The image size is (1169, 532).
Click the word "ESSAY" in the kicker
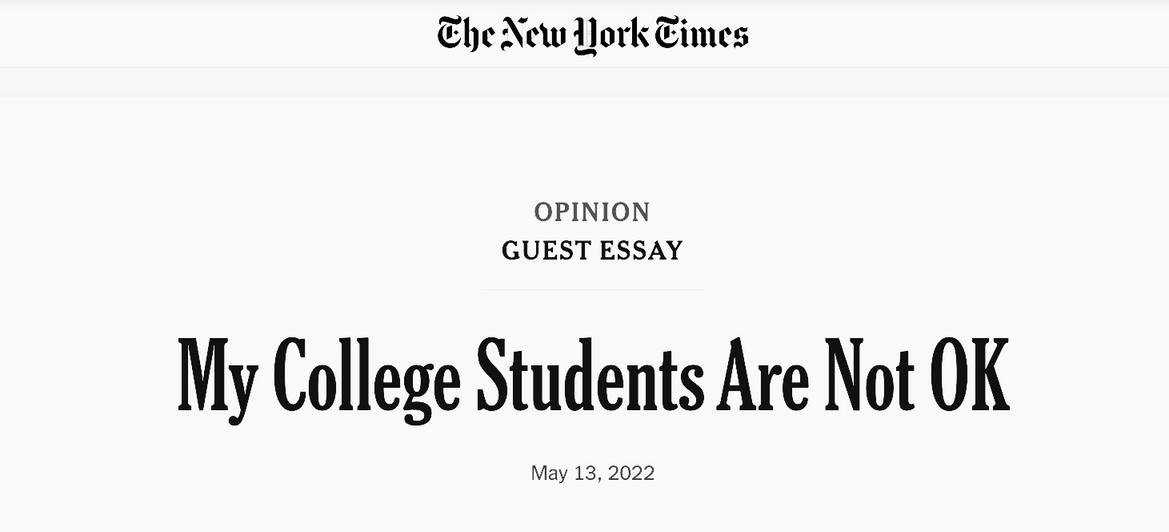641,250
